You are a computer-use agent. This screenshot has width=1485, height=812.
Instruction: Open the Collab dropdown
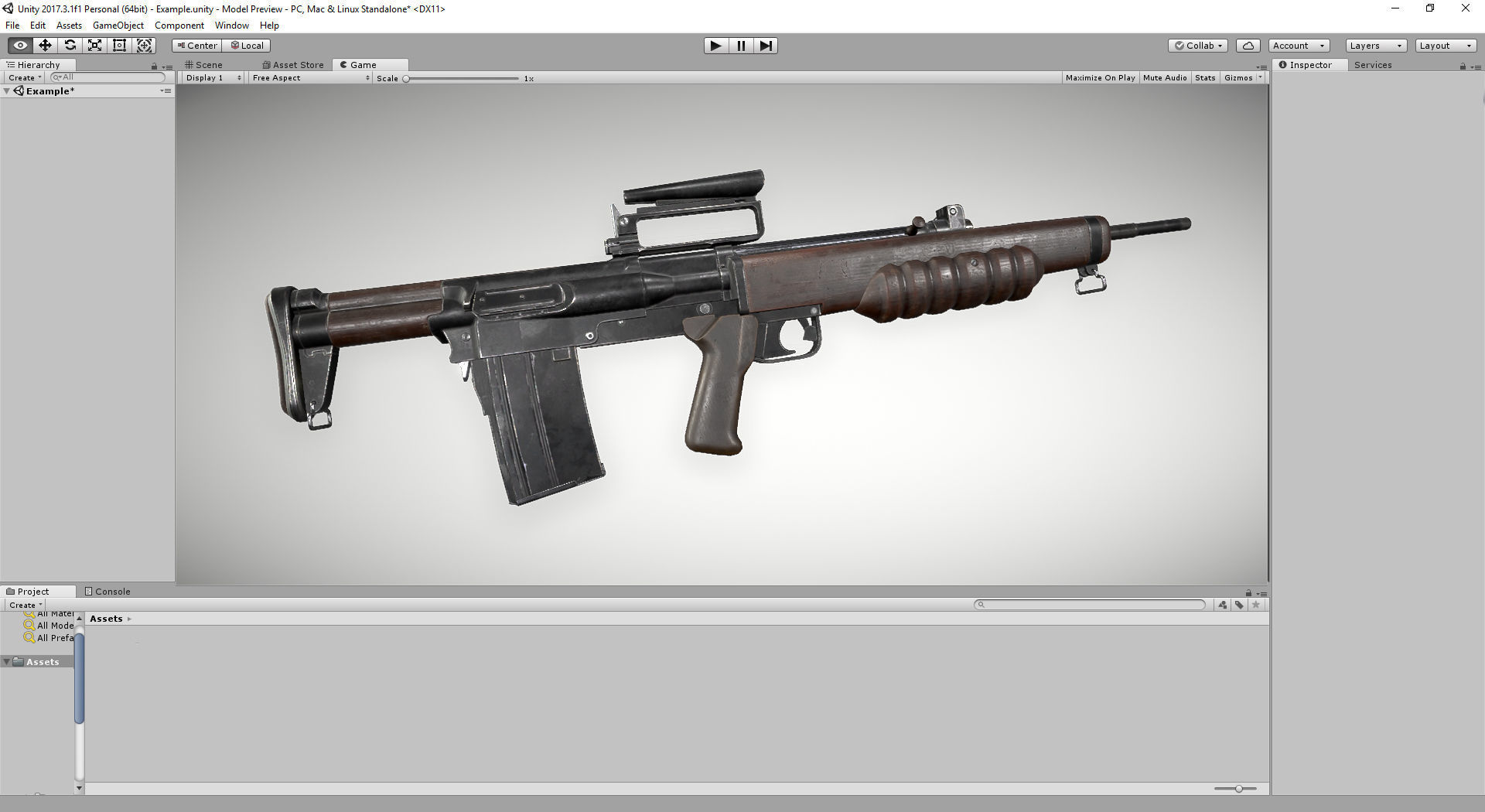[1198, 46]
